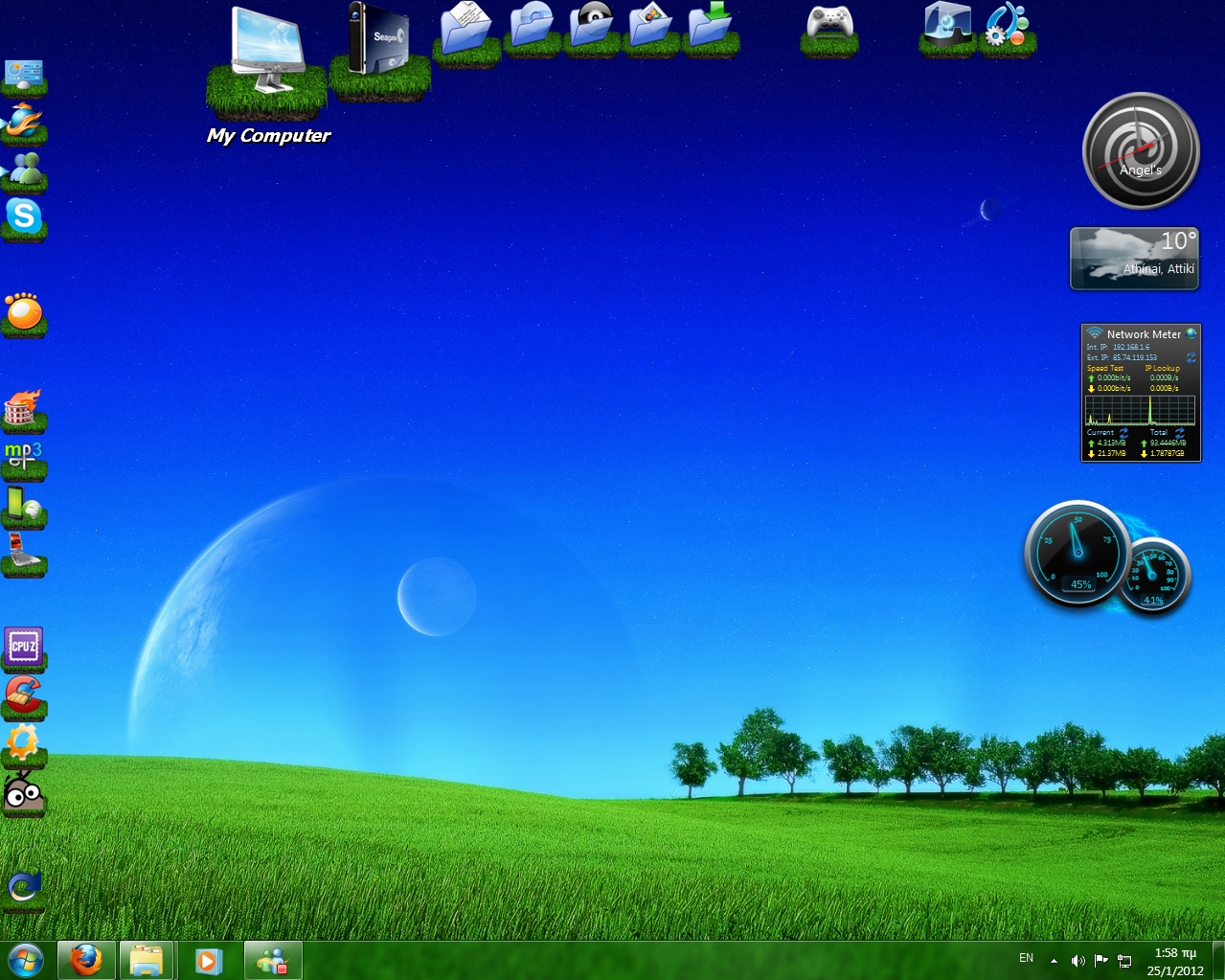Image resolution: width=1225 pixels, height=980 pixels.
Task: Click the network tray icon
Action: 1124,961
